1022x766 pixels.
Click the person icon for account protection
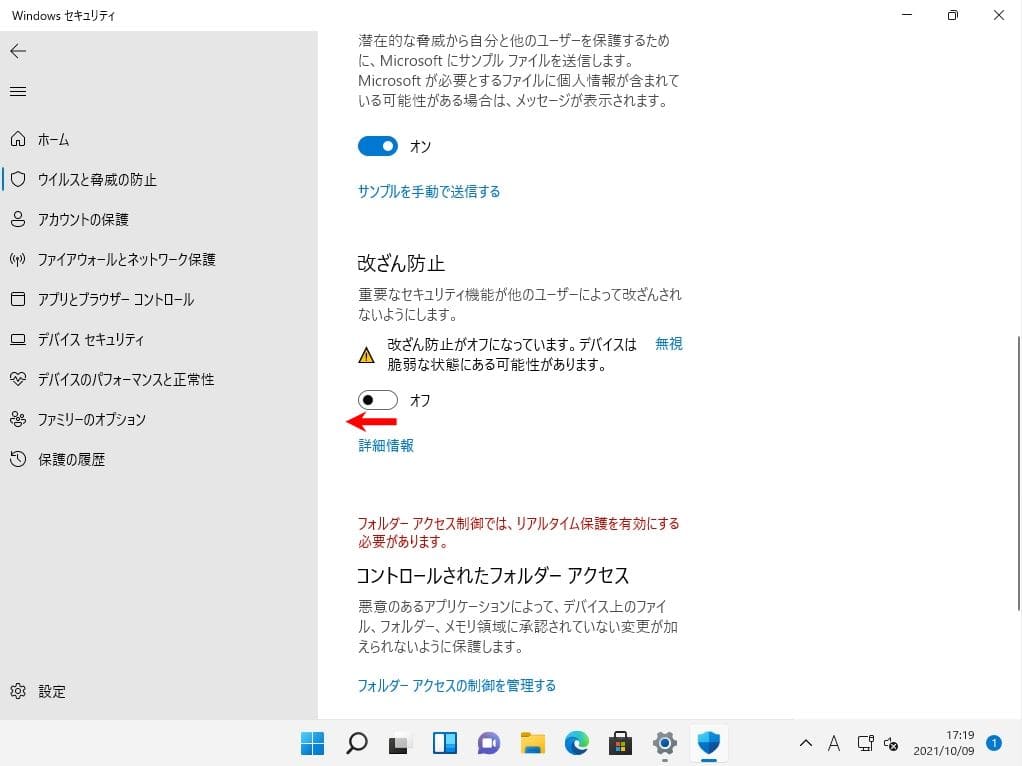(18, 219)
